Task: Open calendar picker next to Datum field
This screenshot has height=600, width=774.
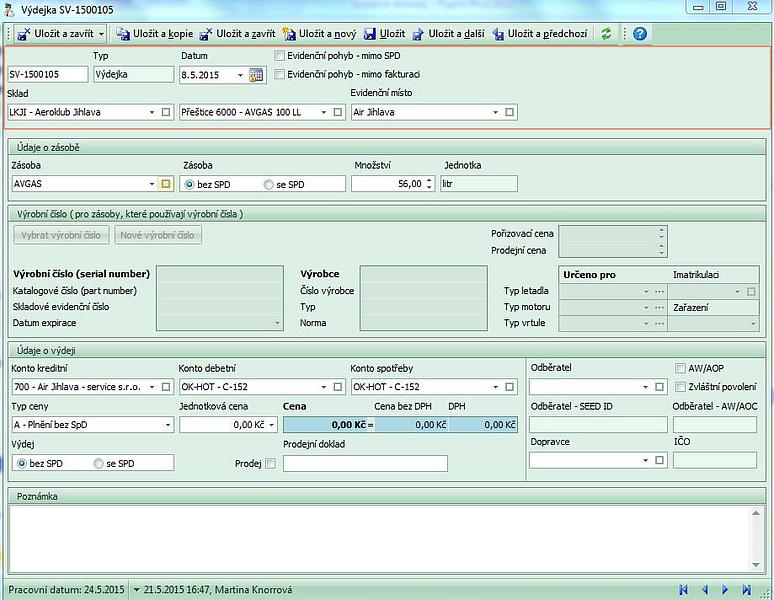Action: click(256, 75)
